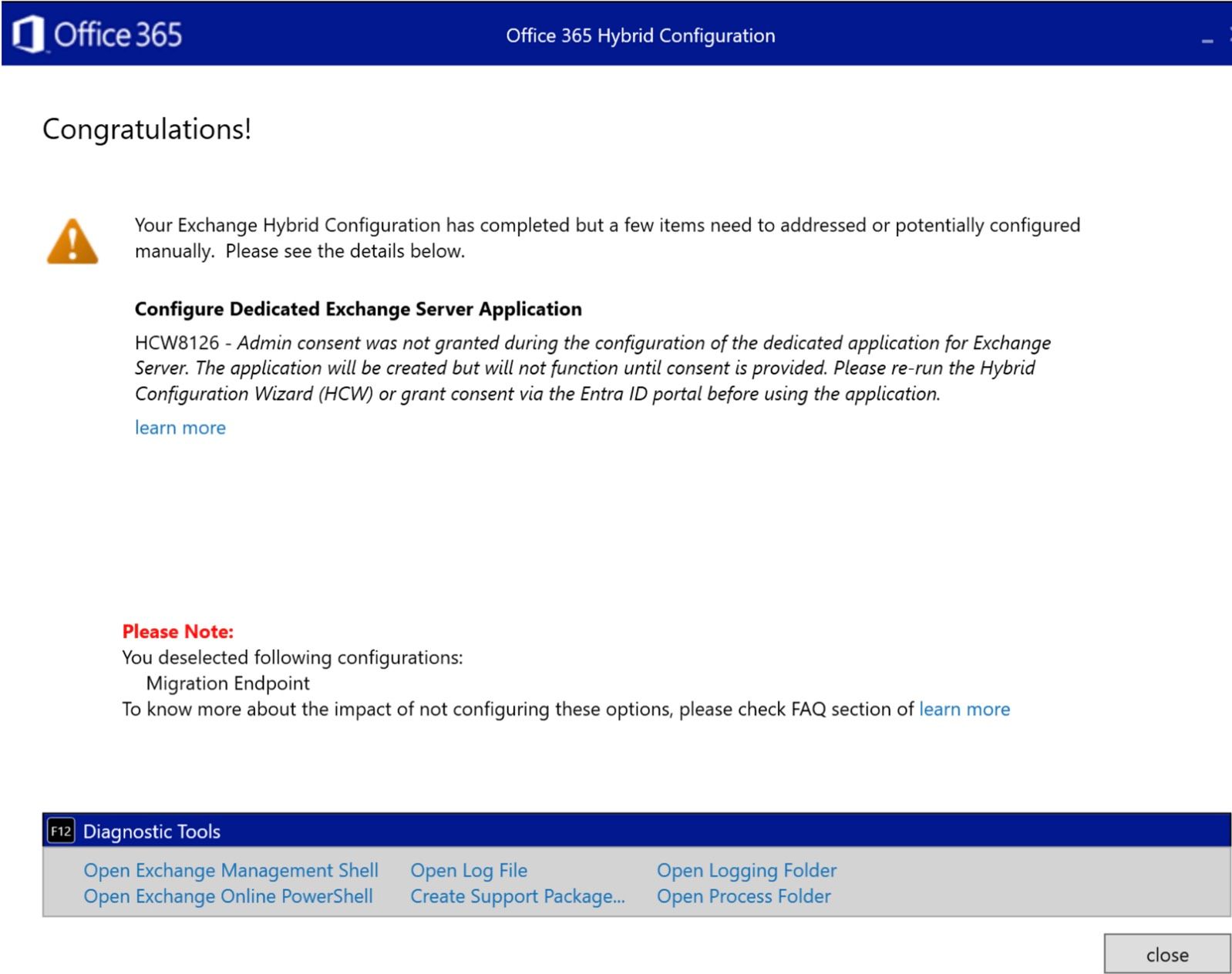Open Exchange Management Shell

[x=231, y=870]
